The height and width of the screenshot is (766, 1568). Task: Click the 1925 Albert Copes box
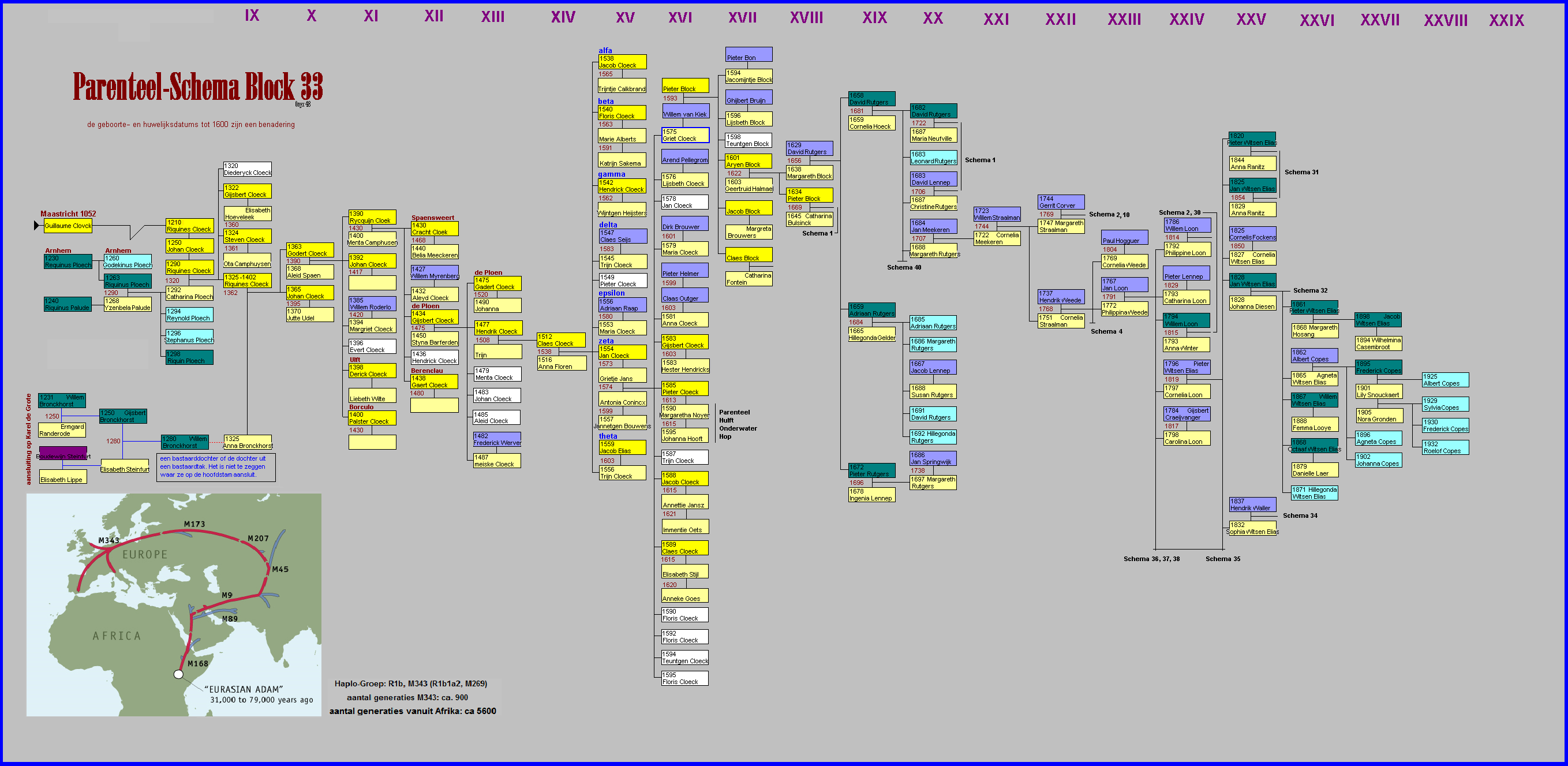coord(1445,380)
